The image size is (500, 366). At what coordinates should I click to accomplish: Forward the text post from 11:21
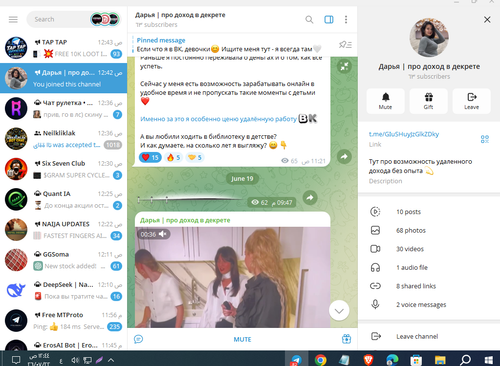pos(344,157)
